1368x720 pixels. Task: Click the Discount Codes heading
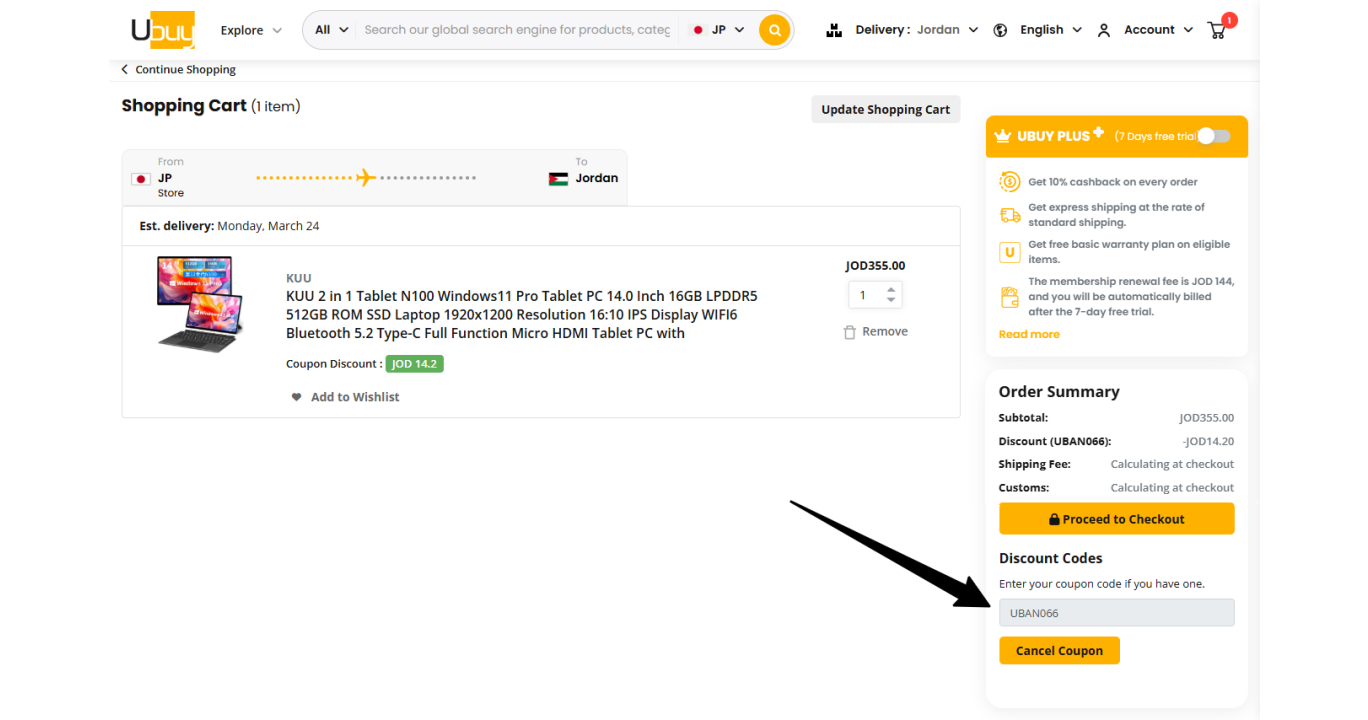[1051, 558]
